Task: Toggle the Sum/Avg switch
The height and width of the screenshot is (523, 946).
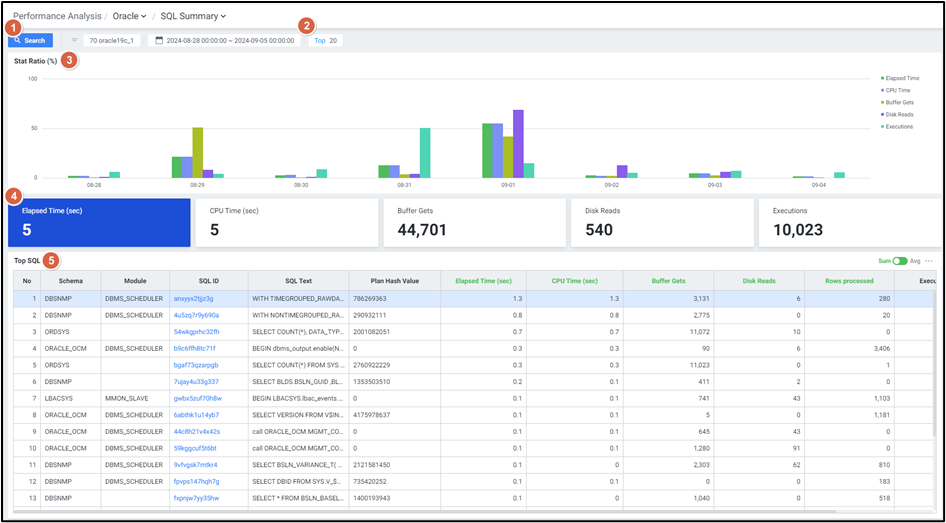Action: coord(900,261)
